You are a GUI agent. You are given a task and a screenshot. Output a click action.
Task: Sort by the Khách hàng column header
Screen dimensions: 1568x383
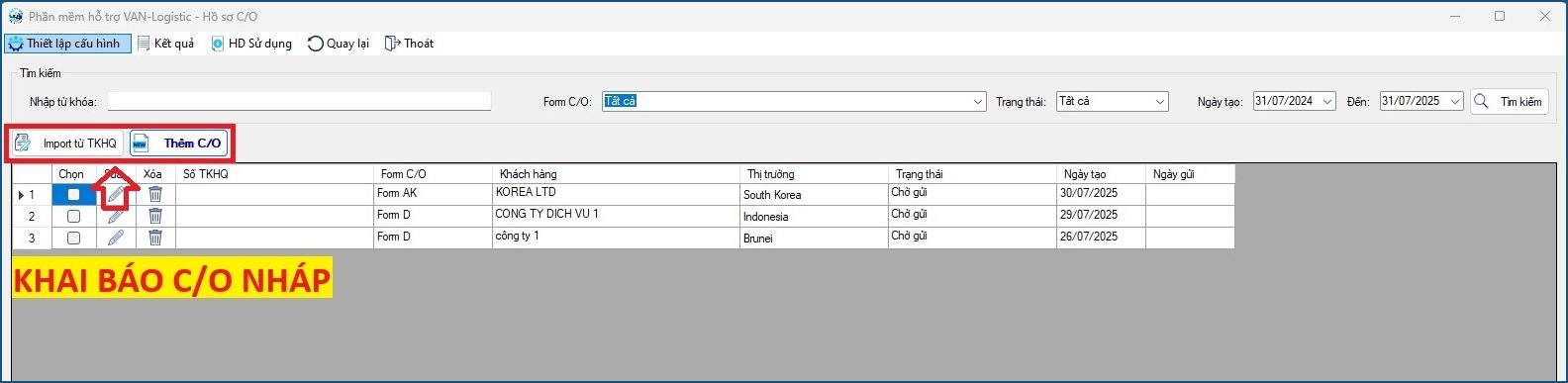pos(616,174)
